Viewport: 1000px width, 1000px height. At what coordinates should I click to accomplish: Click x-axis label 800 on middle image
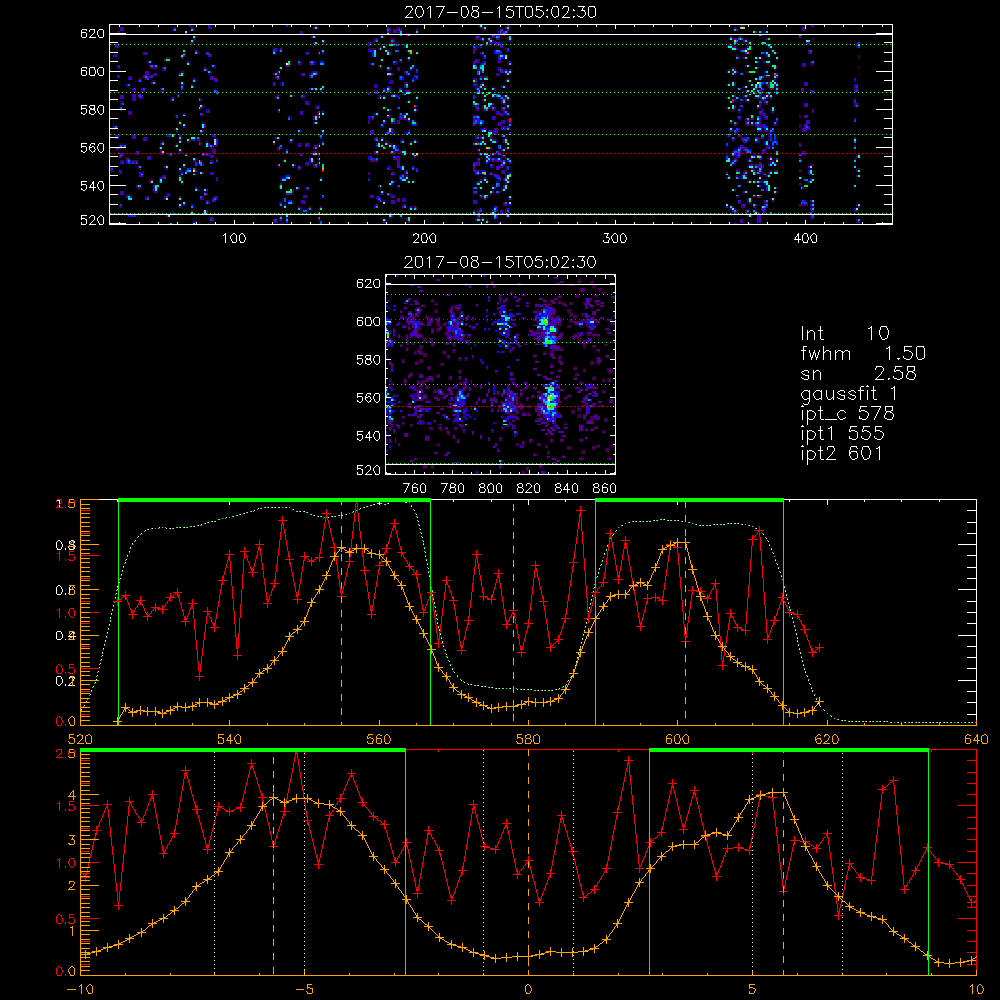point(490,489)
